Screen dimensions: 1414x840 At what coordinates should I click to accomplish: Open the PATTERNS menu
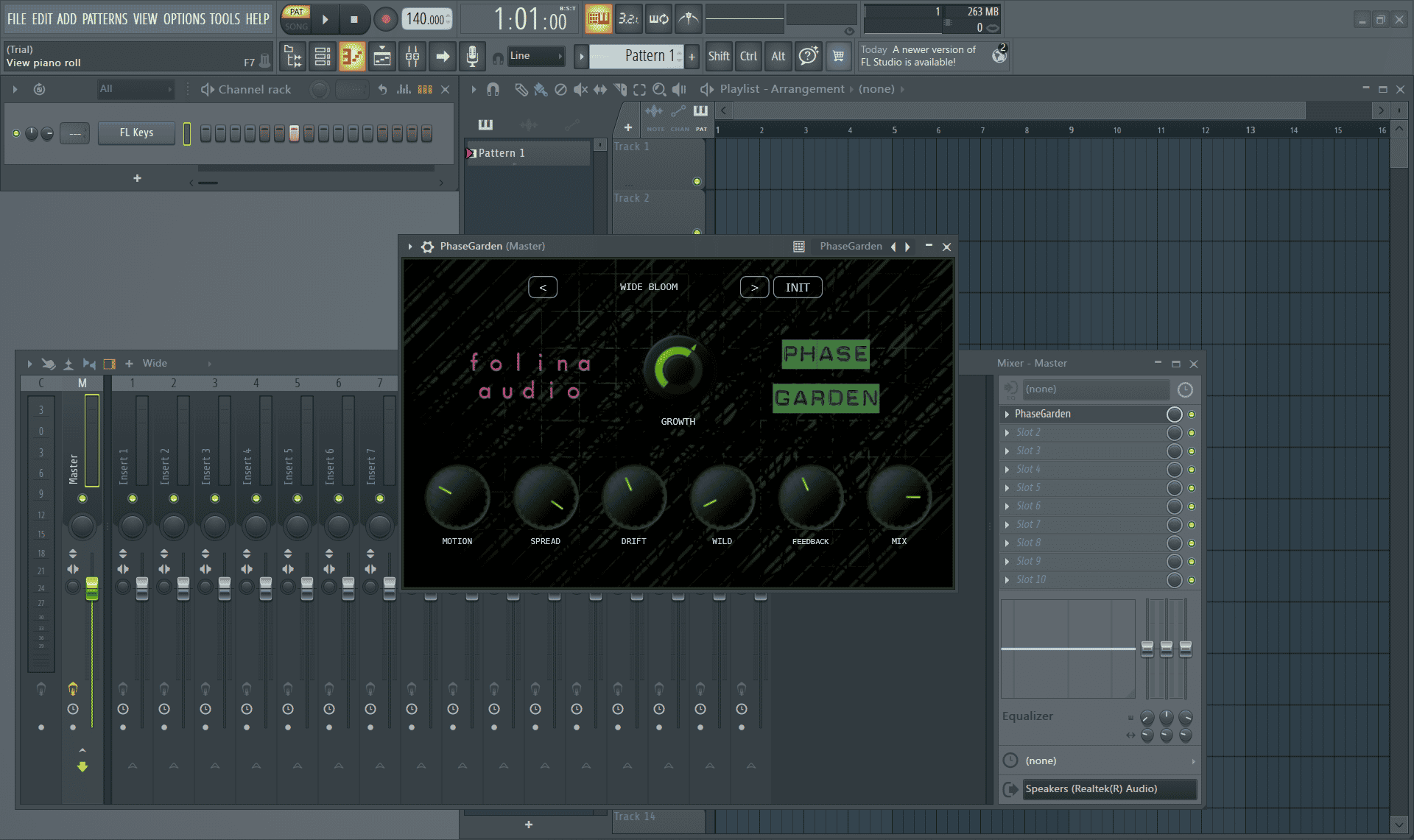105,19
